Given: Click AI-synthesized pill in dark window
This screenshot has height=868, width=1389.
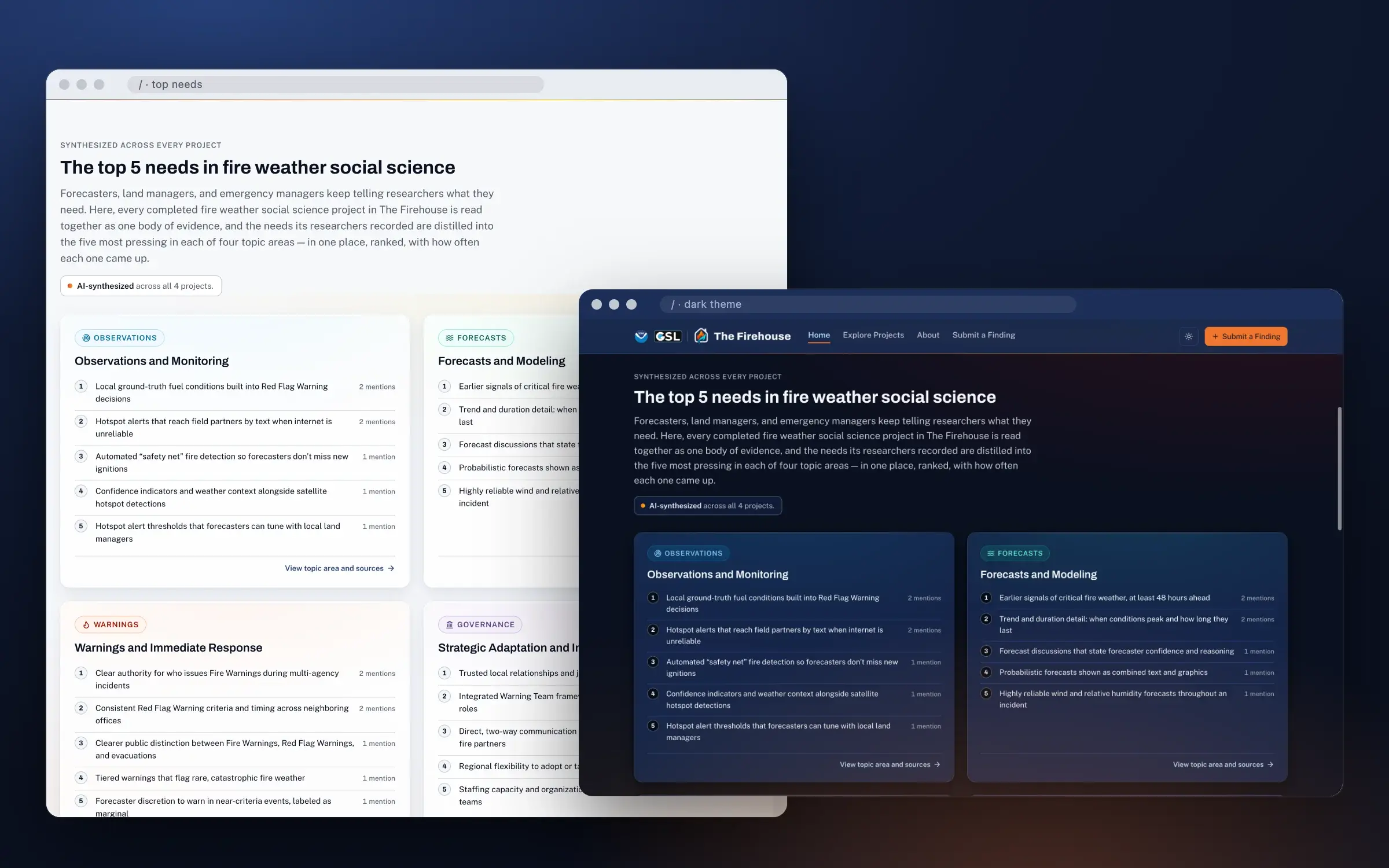Looking at the screenshot, I should pyautogui.click(x=707, y=506).
